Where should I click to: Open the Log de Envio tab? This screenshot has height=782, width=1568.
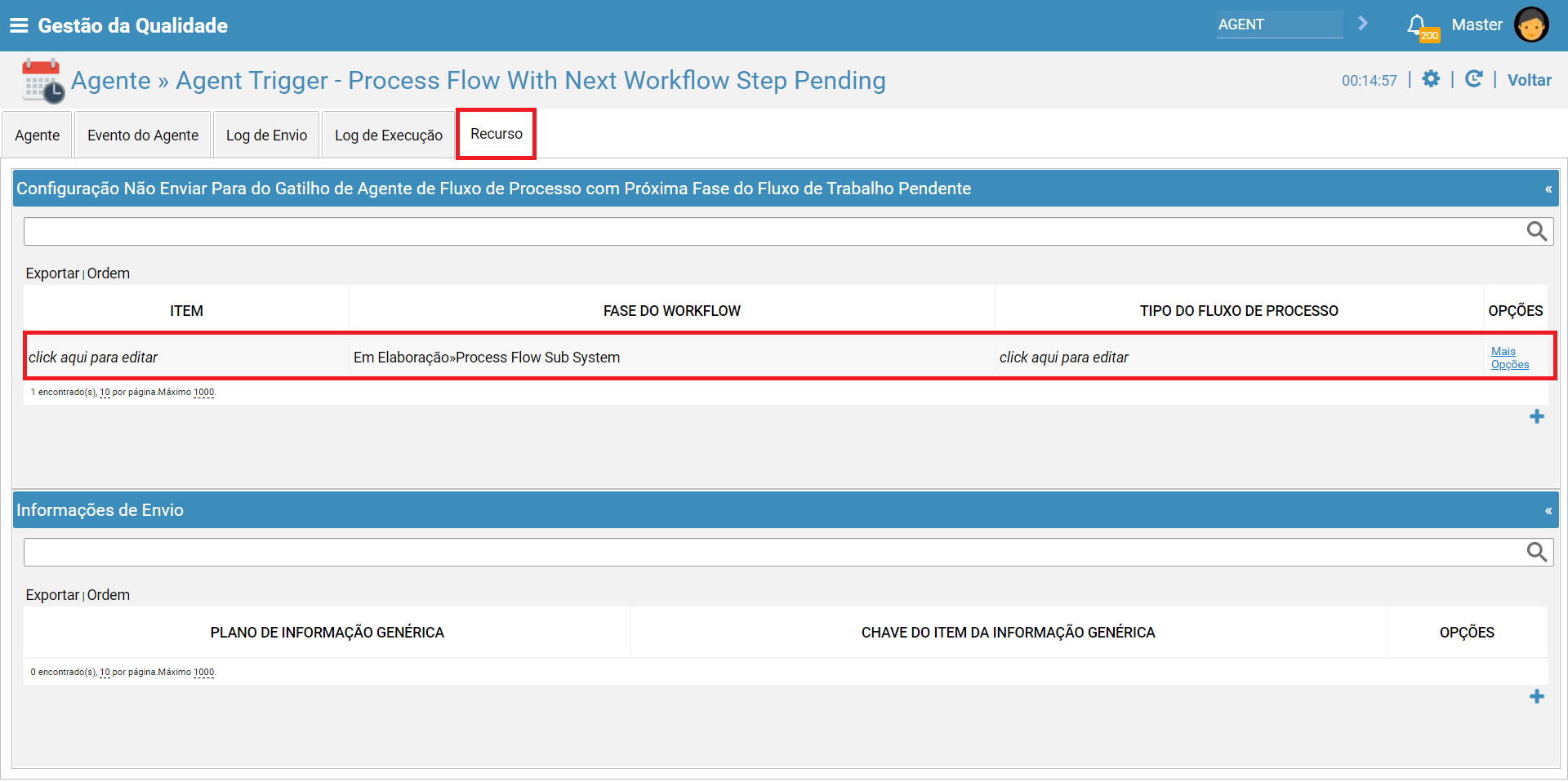click(x=266, y=135)
